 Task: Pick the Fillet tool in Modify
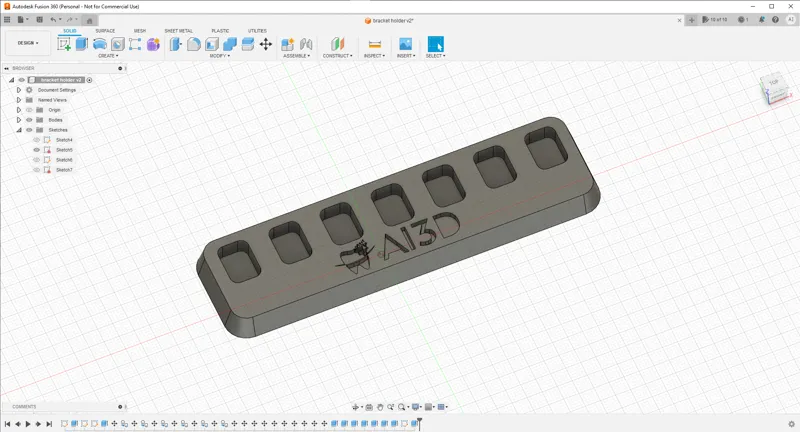click(x=193, y=44)
